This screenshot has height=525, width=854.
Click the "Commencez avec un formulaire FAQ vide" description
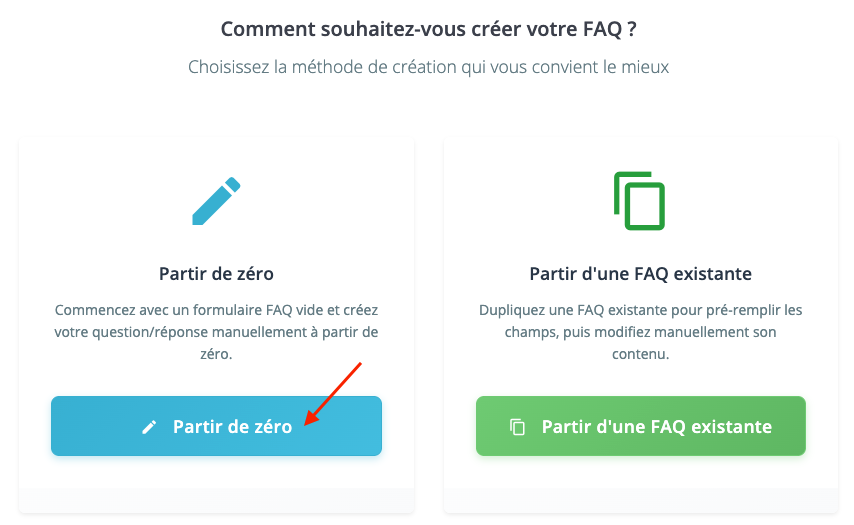(x=216, y=310)
